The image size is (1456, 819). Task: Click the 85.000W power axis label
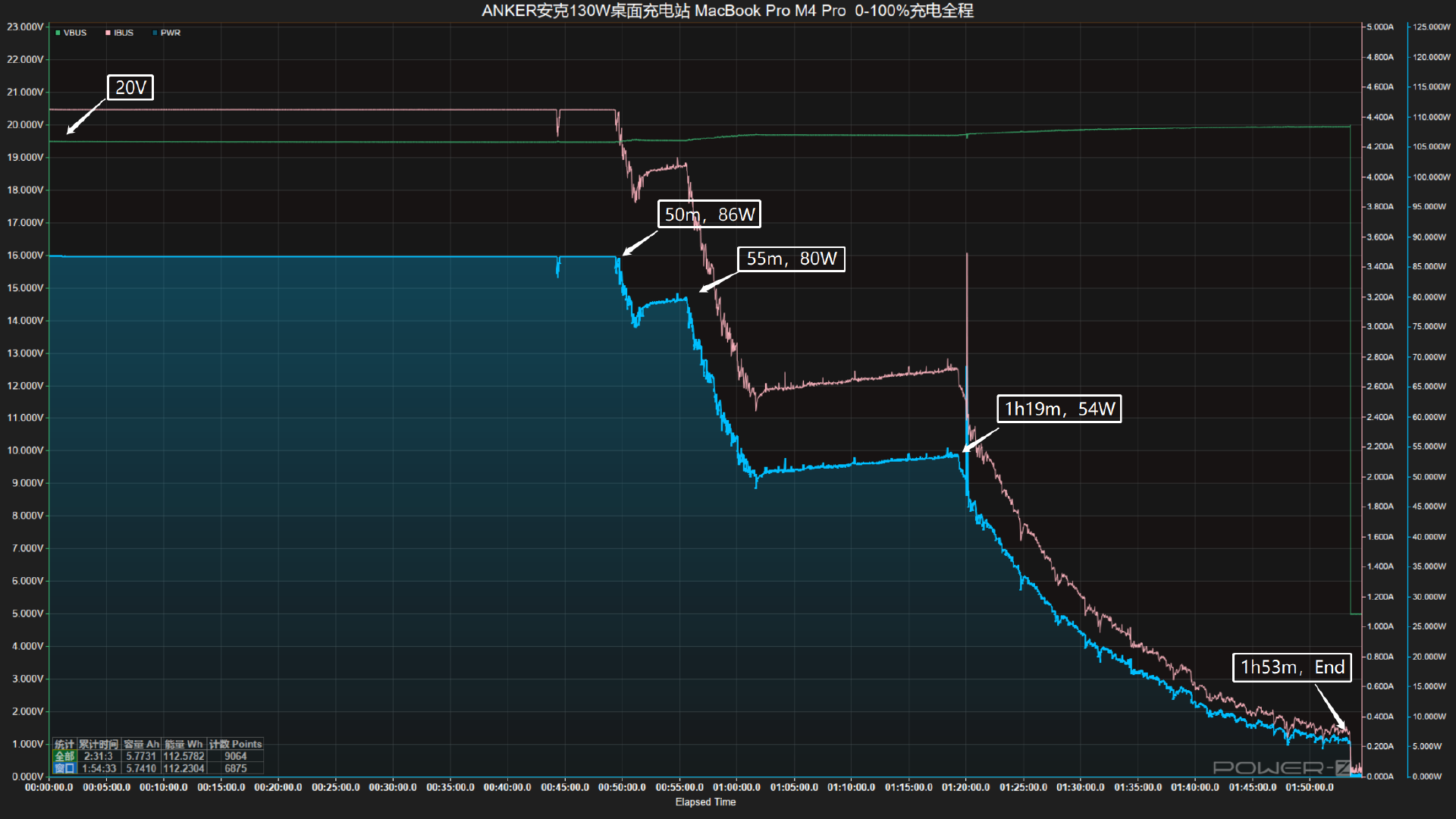pos(1429,266)
